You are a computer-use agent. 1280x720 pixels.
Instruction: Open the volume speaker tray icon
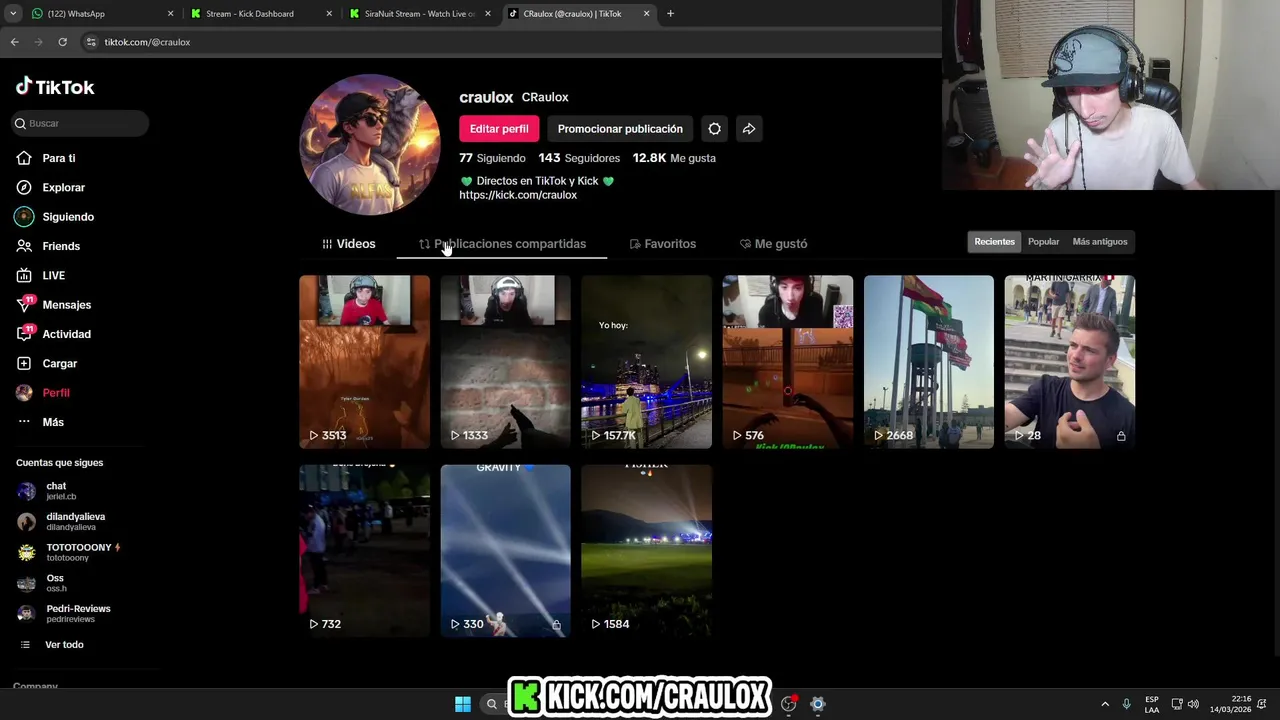(1193, 704)
